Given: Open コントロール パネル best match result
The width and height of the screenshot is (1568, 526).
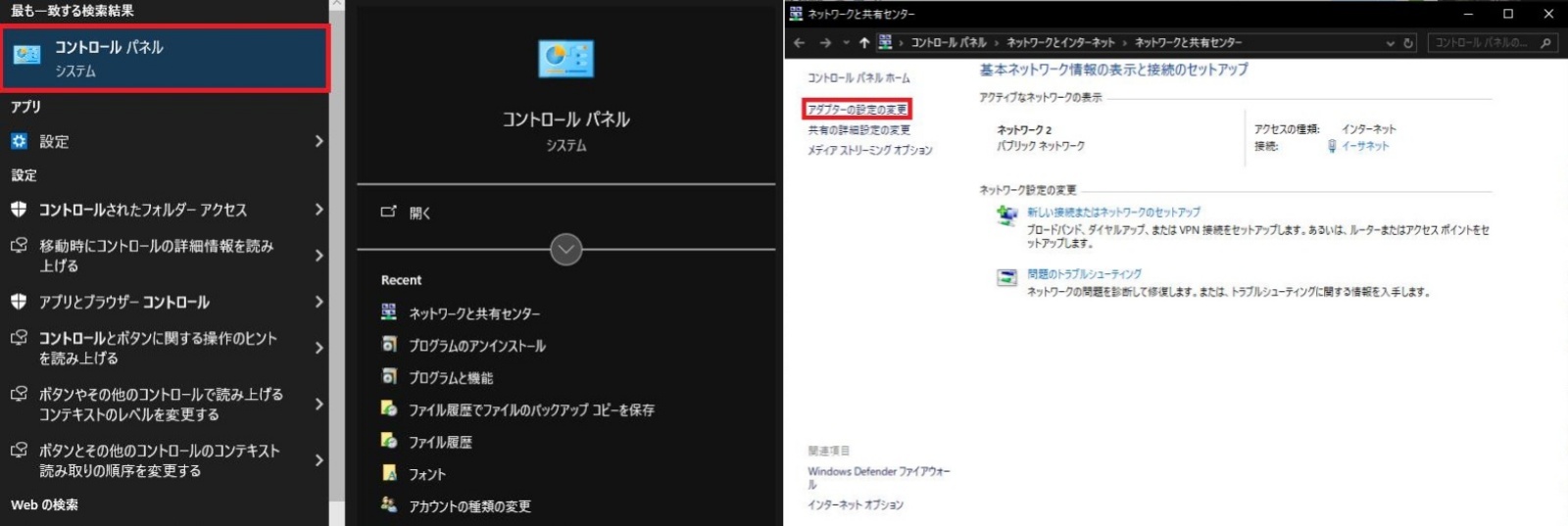Looking at the screenshot, I should click(x=165, y=59).
